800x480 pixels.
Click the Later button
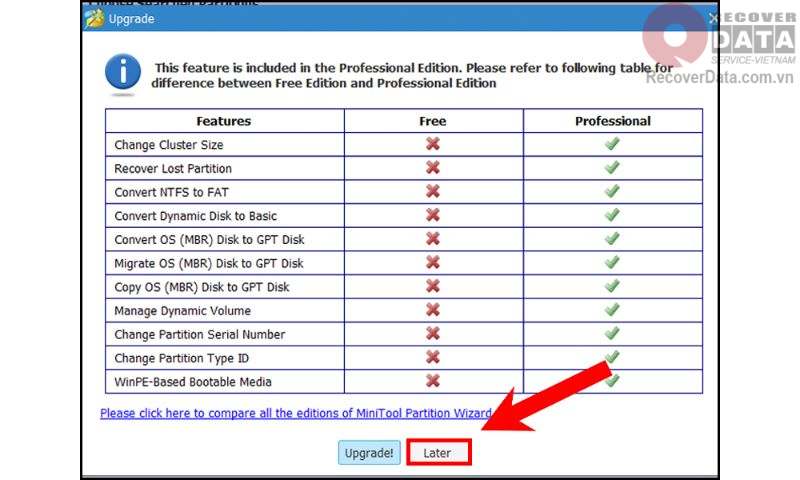point(437,452)
